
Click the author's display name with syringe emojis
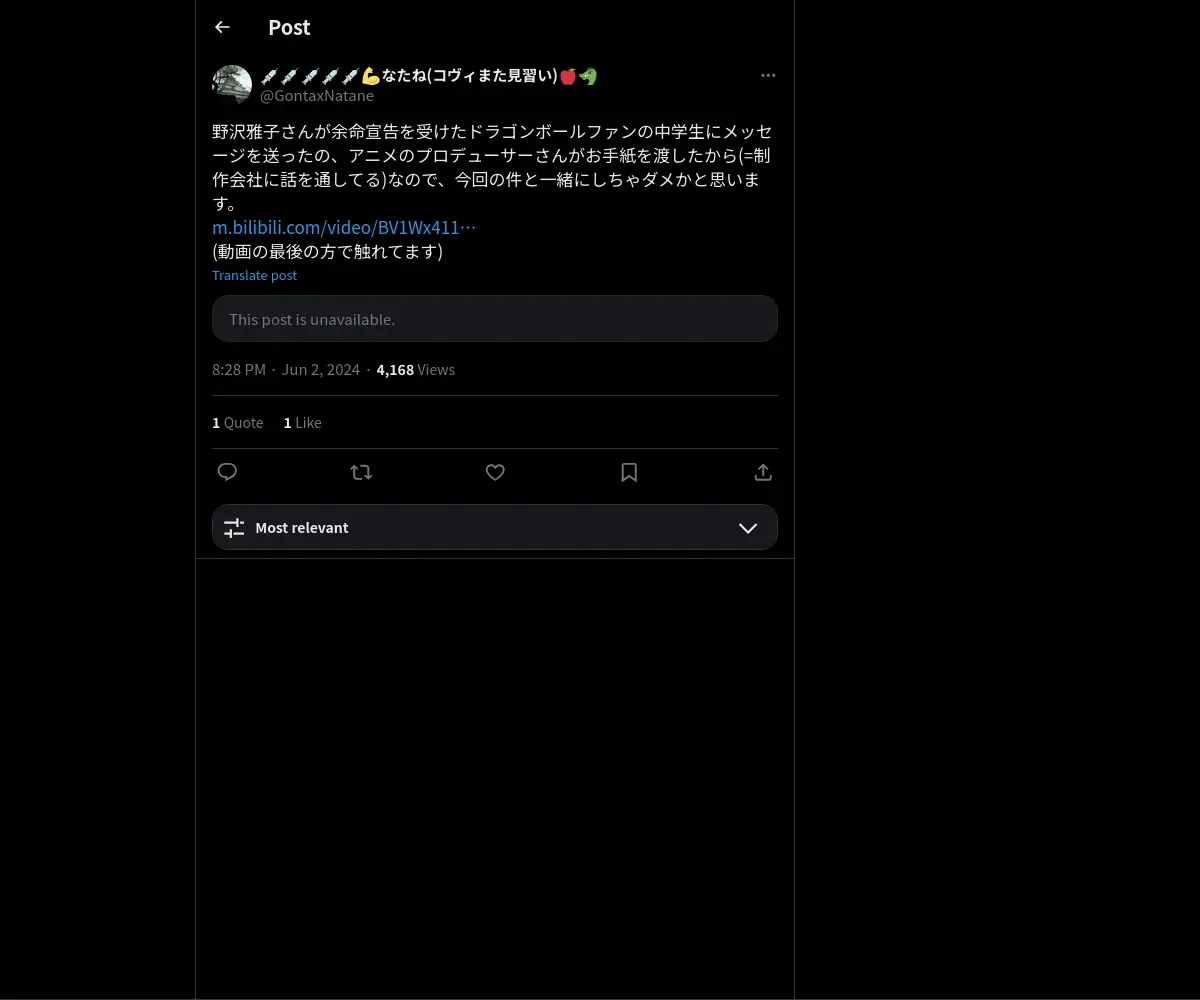point(429,76)
